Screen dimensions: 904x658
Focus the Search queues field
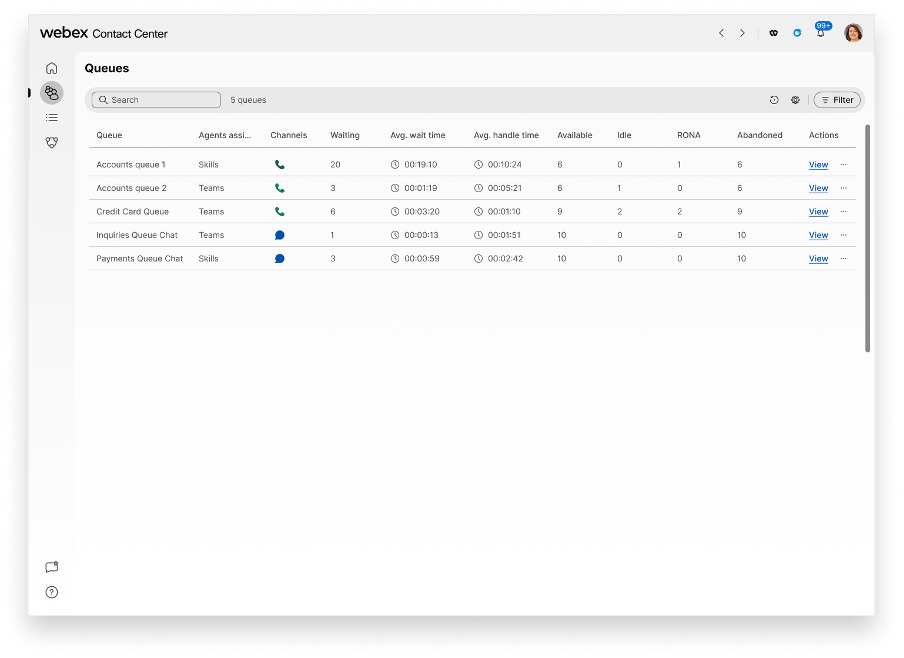[x=156, y=100]
